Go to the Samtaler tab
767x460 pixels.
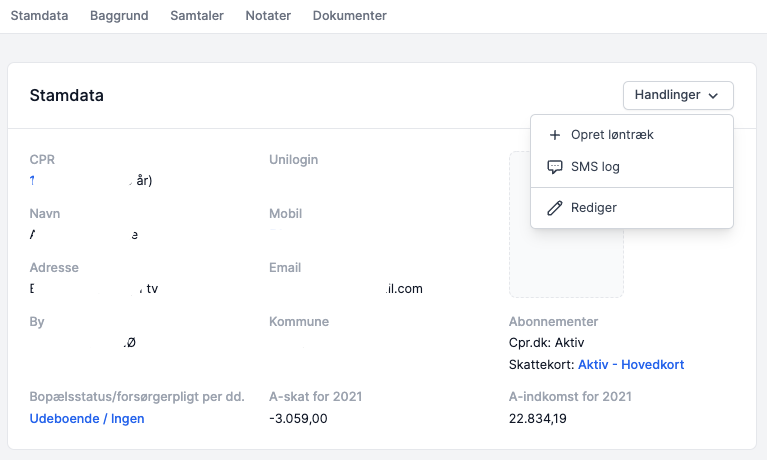197,16
